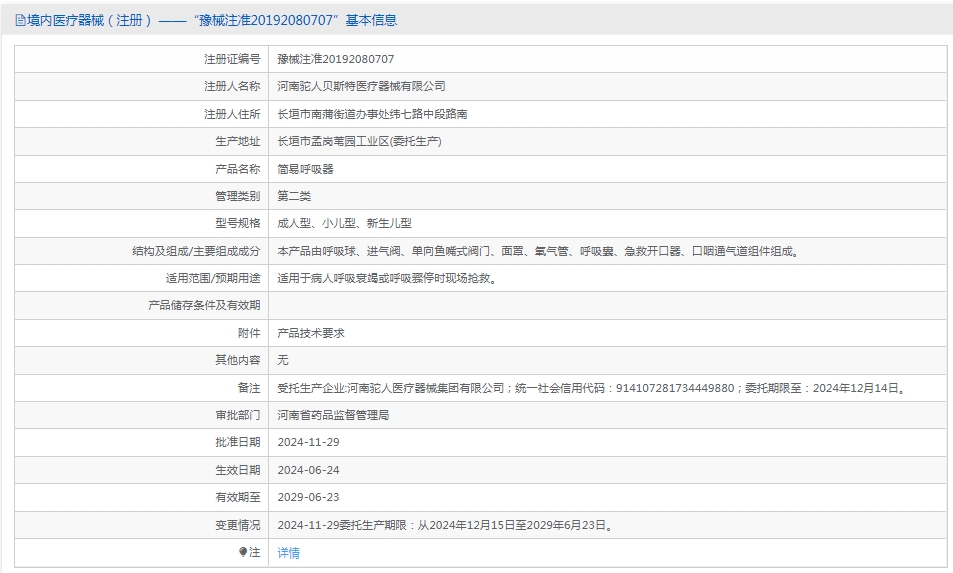This screenshot has height=573, width=953.
Task: Select approving department 河南省药品监督管理局
Action: point(333,415)
